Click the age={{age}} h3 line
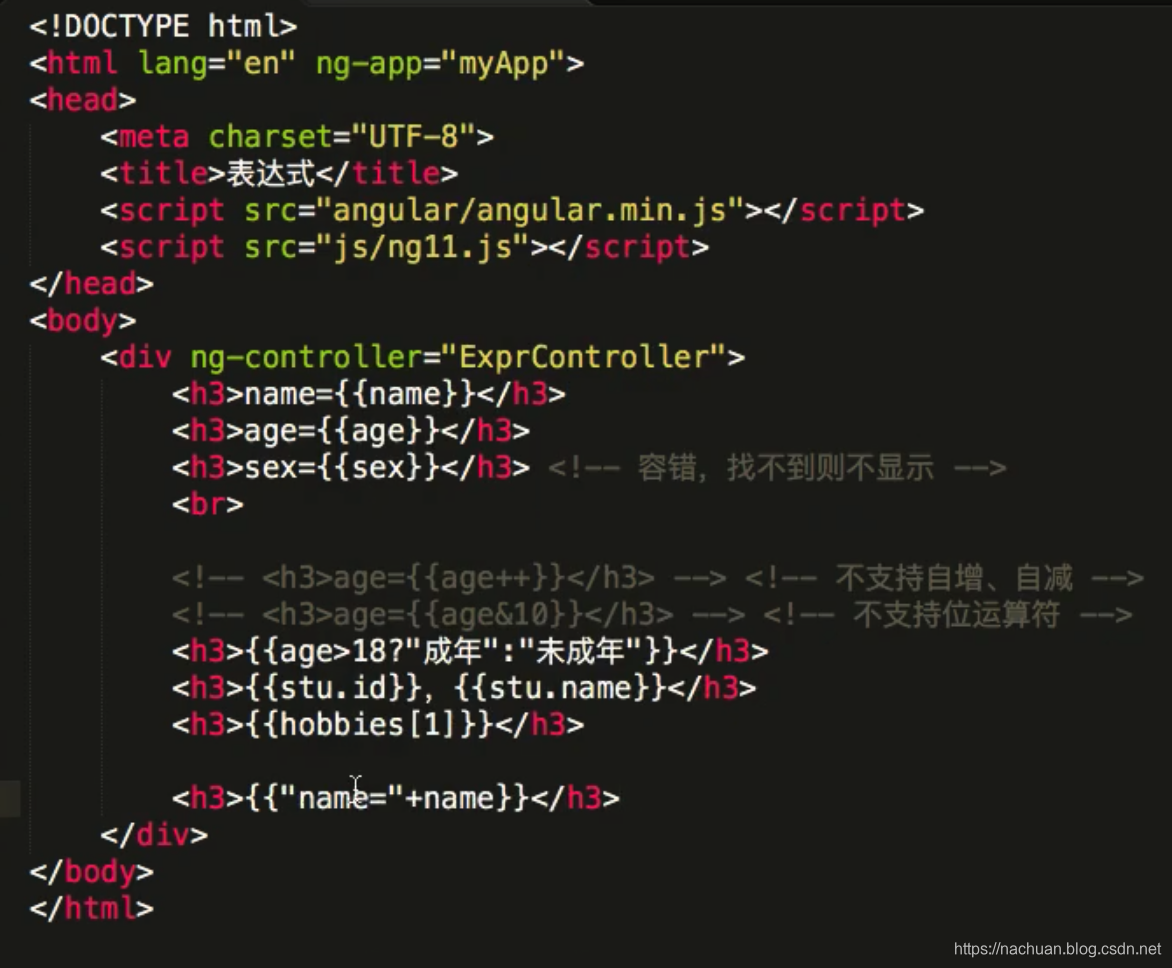 click(351, 430)
